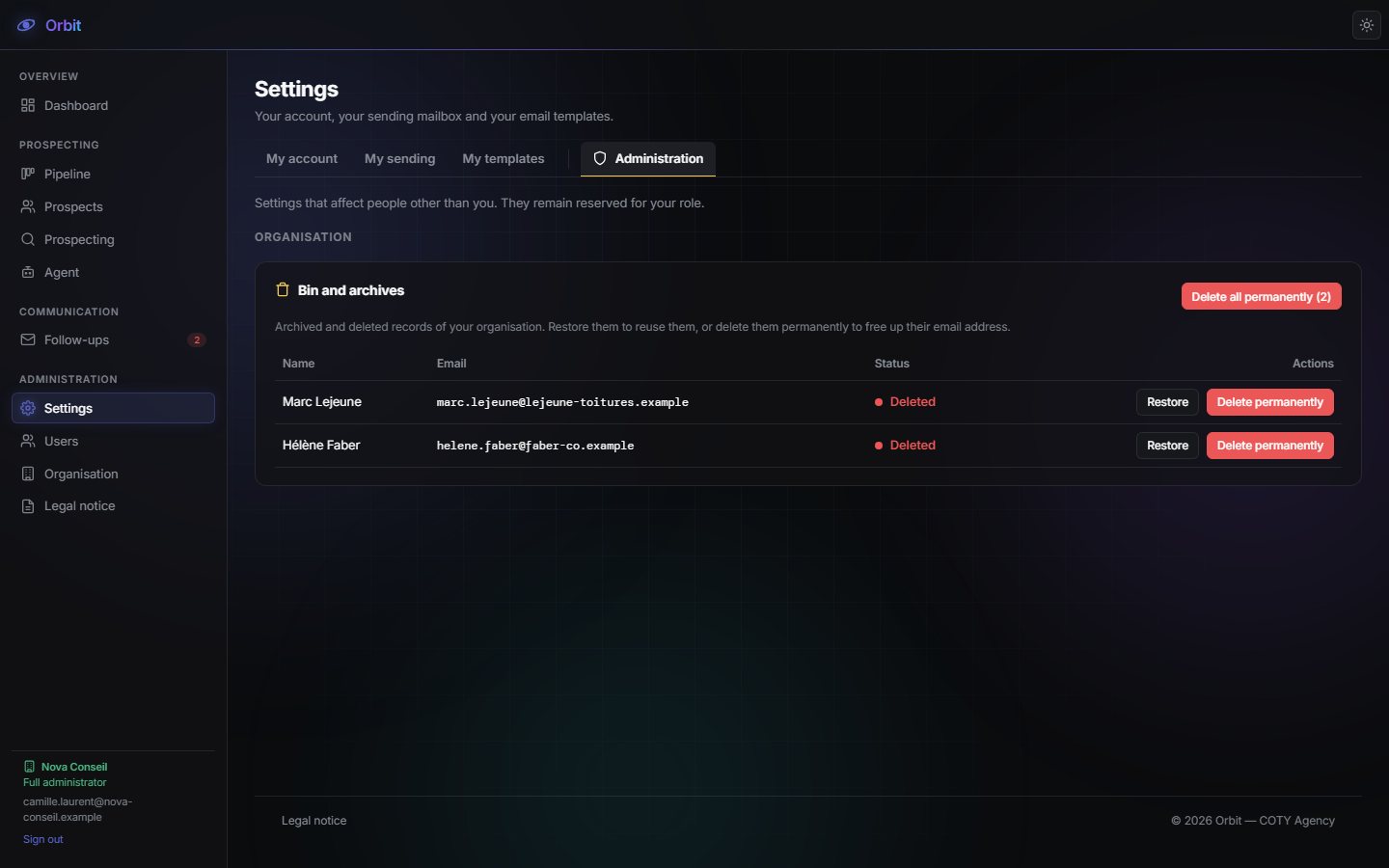Screen dimensions: 1389x868
Task: Open the Prospects section
Action: coord(113,206)
